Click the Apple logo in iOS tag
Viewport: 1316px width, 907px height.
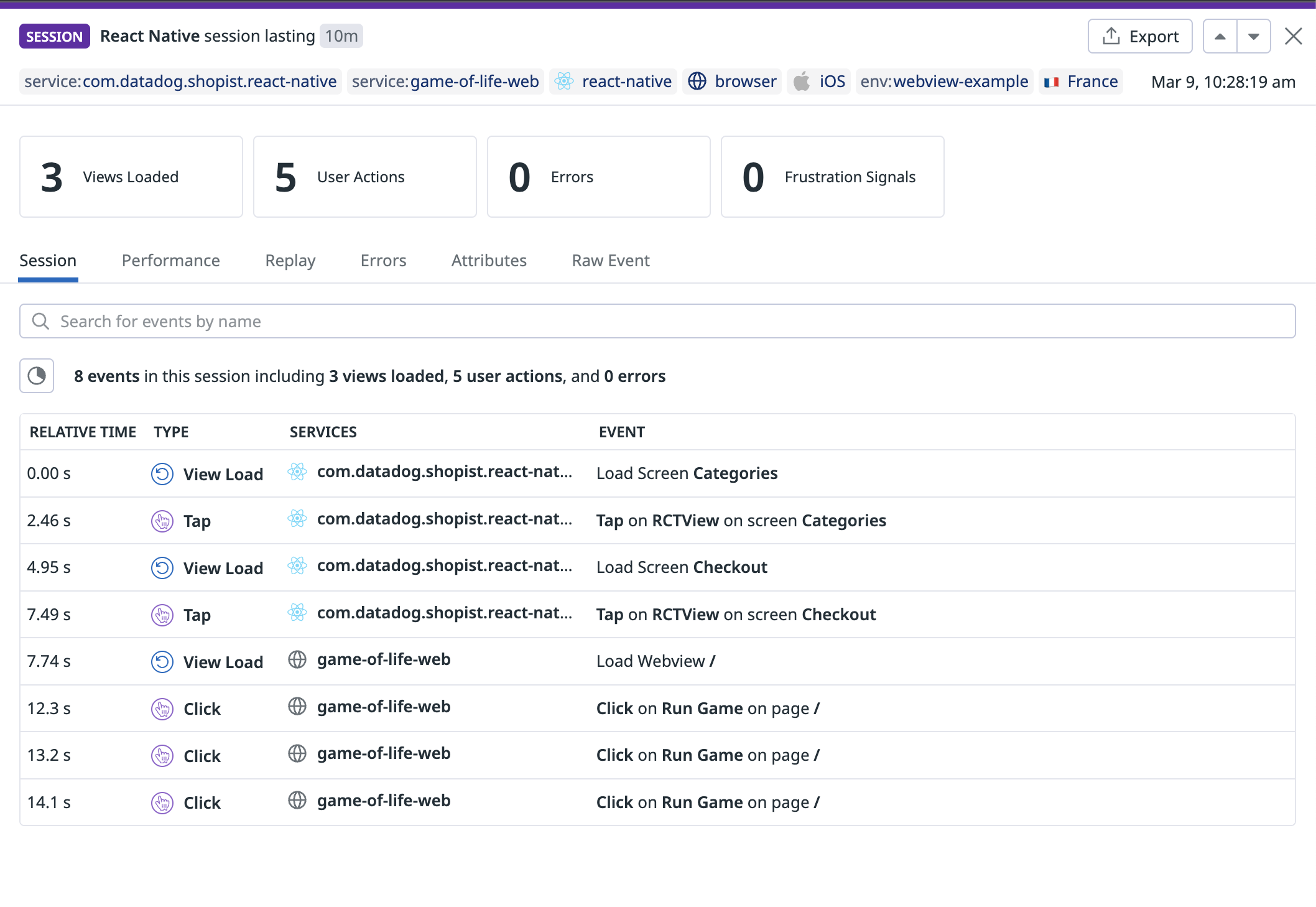pos(802,81)
